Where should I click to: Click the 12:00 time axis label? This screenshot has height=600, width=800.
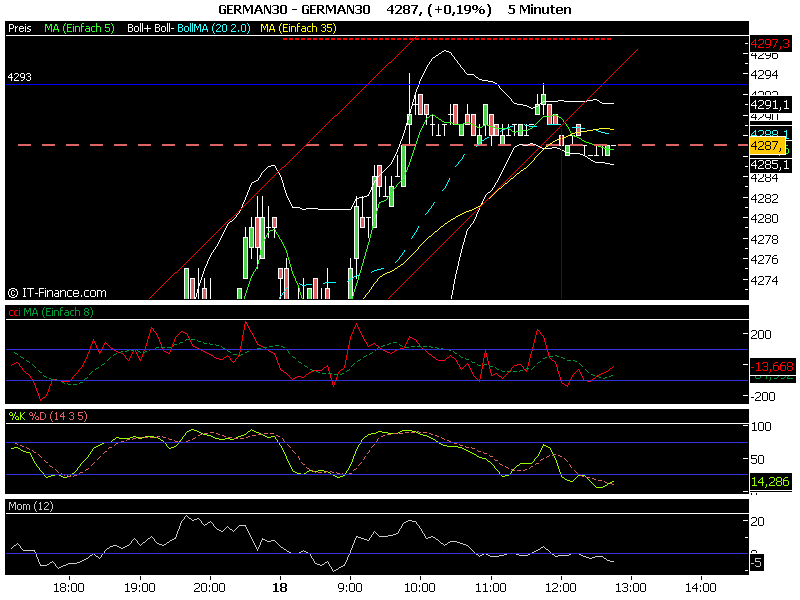click(561, 588)
